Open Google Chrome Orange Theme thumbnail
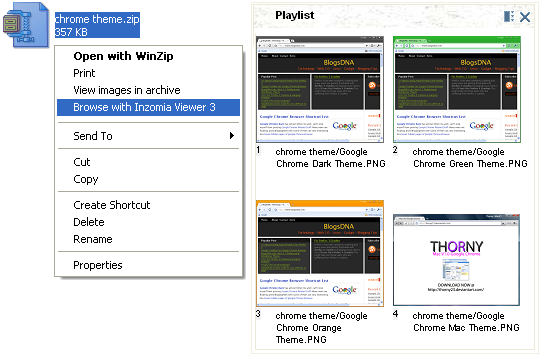 [x=320, y=253]
